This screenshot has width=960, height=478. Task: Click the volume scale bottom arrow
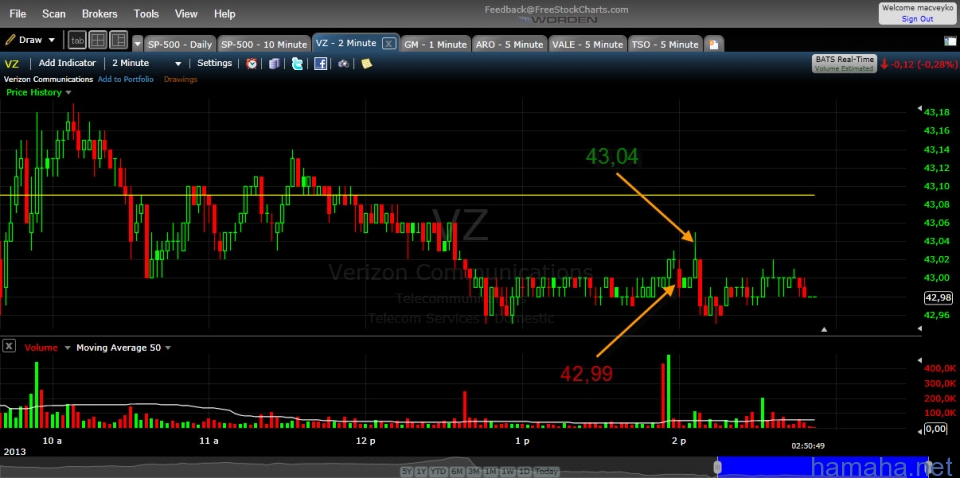point(919,431)
